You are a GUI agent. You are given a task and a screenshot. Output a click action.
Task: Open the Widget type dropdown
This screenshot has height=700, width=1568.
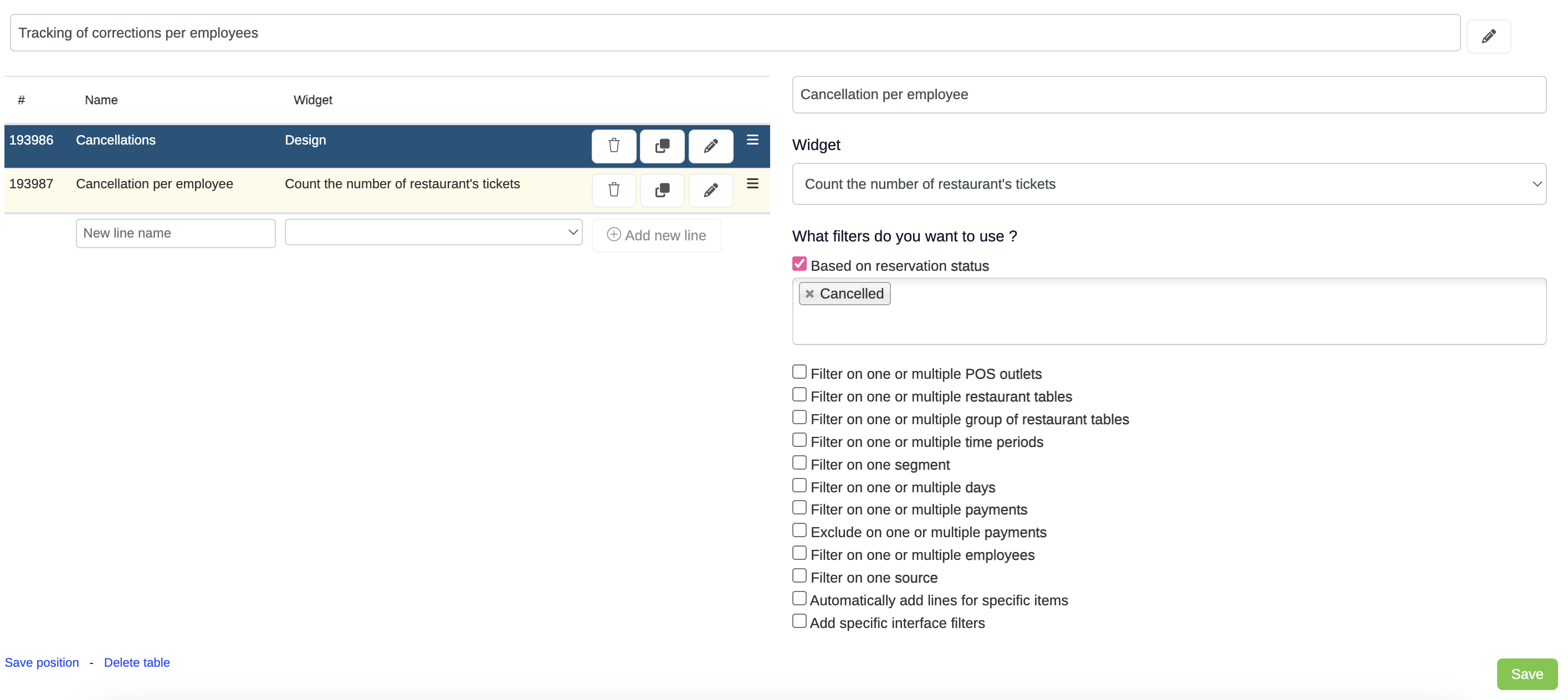click(1168, 184)
